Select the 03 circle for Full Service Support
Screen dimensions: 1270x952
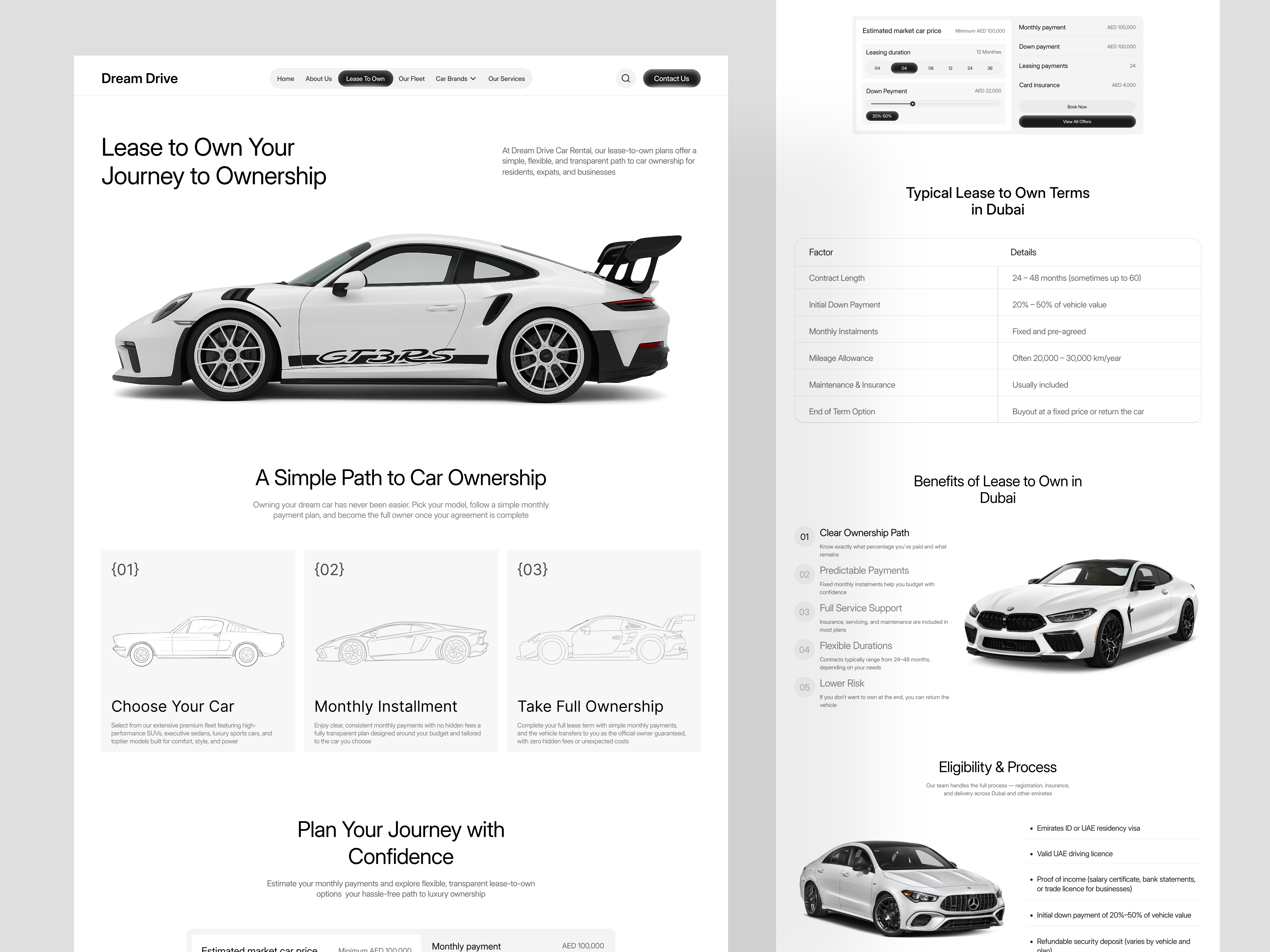click(x=804, y=612)
